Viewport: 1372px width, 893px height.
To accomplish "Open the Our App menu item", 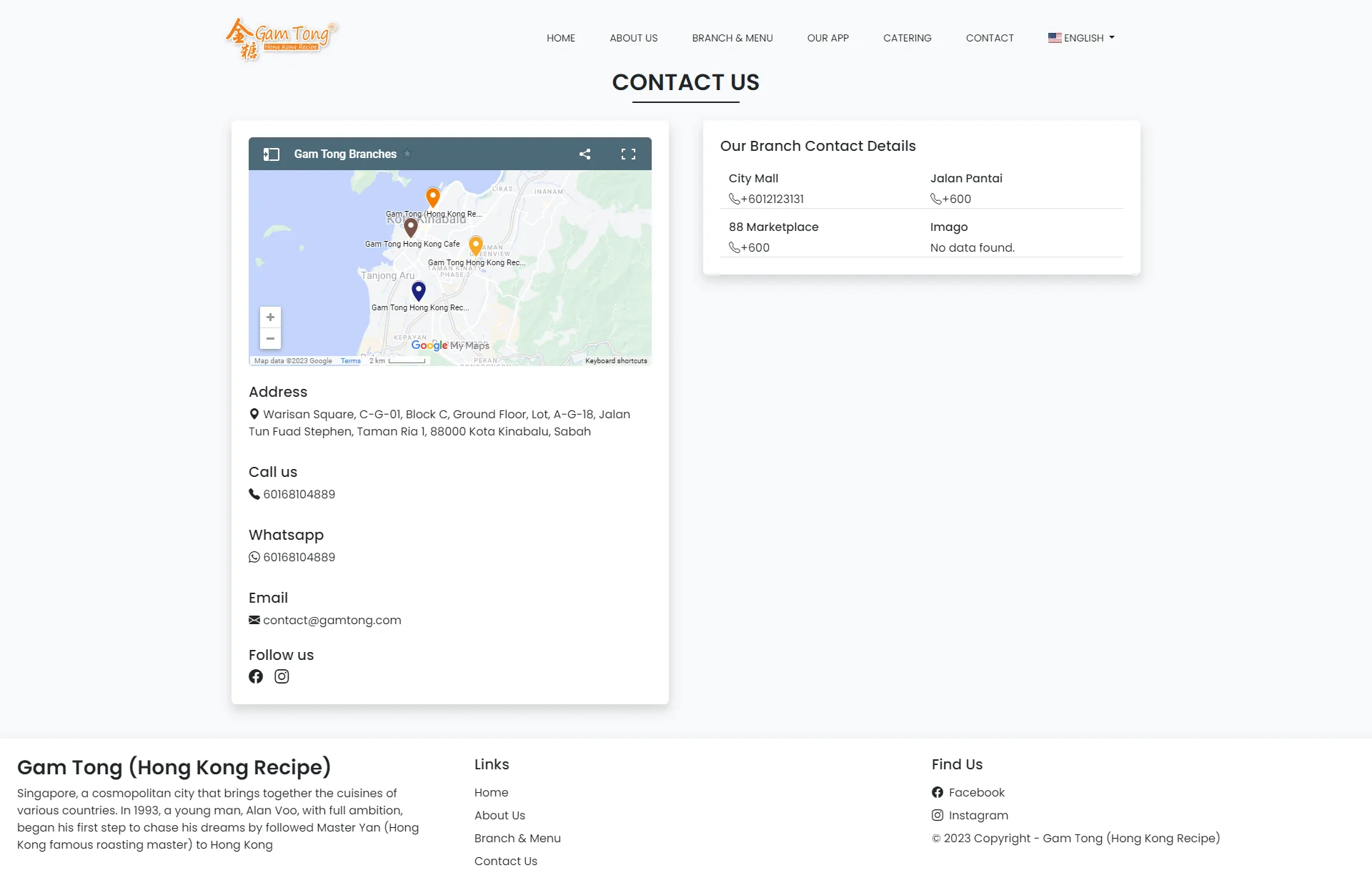I will tap(827, 38).
